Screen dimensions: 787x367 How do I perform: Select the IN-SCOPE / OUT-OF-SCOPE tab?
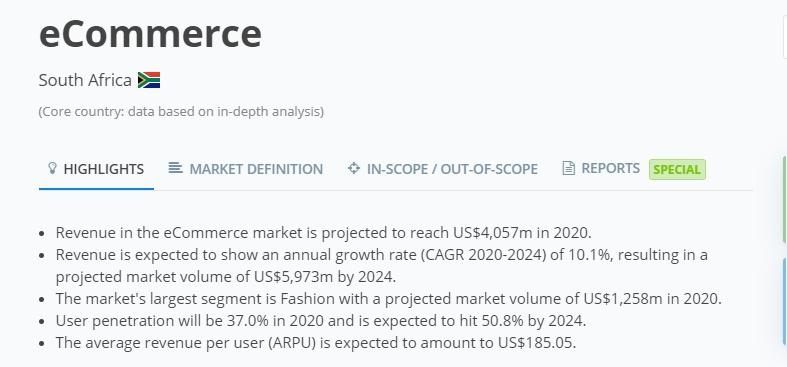coord(452,169)
